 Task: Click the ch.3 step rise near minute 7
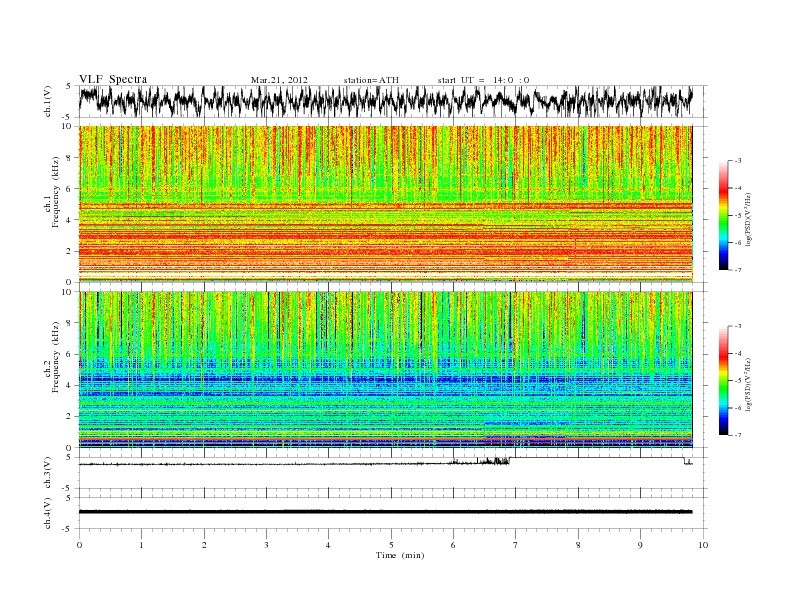510,461
